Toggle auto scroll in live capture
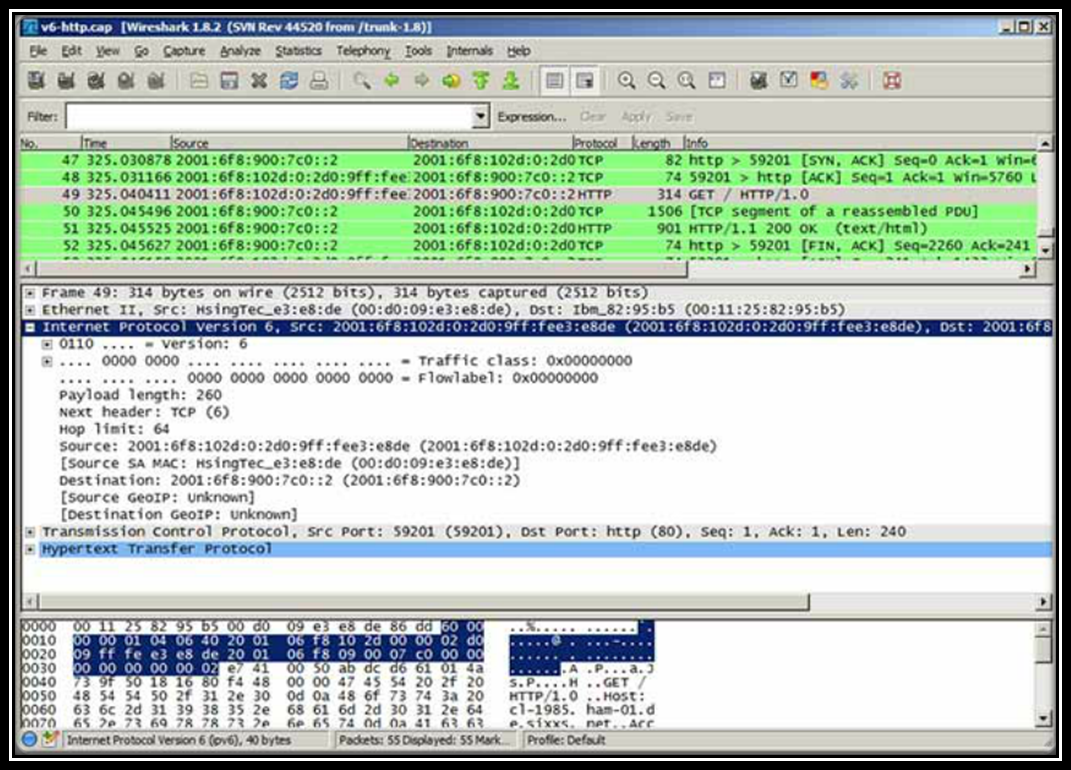This screenshot has width=1071, height=770. 585,82
